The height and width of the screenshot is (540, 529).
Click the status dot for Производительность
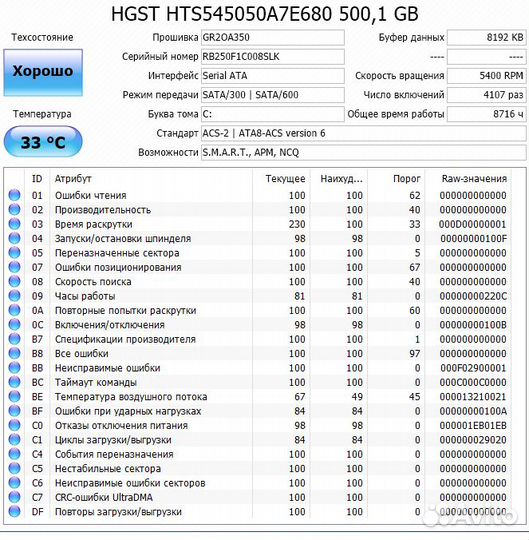click(x=14, y=210)
